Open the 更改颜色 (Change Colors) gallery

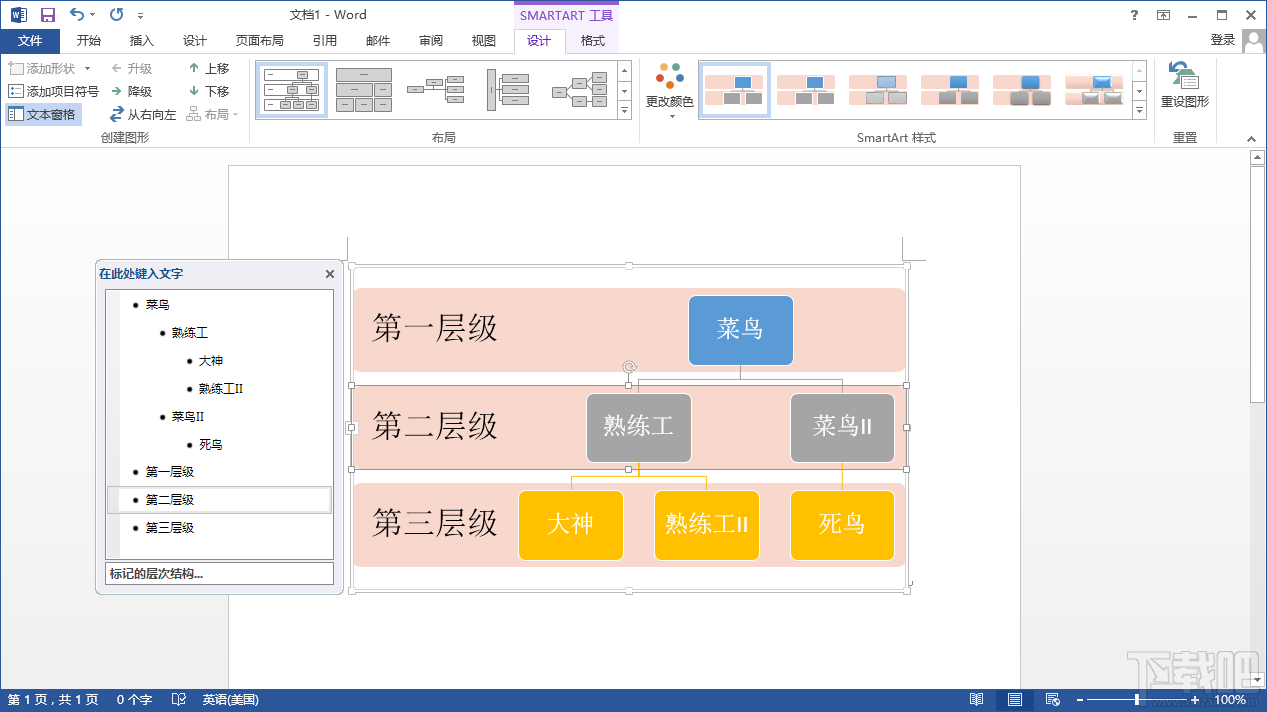tap(668, 90)
